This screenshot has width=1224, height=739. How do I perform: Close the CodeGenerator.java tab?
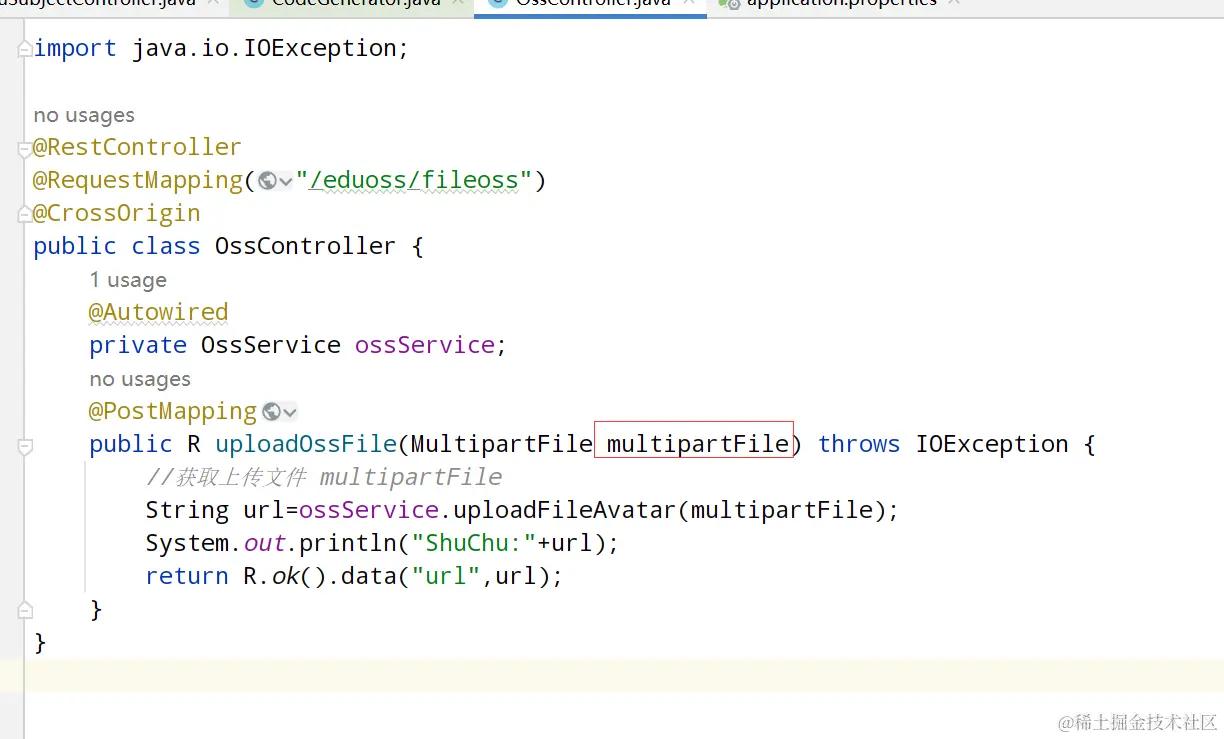pyautogui.click(x=460, y=3)
